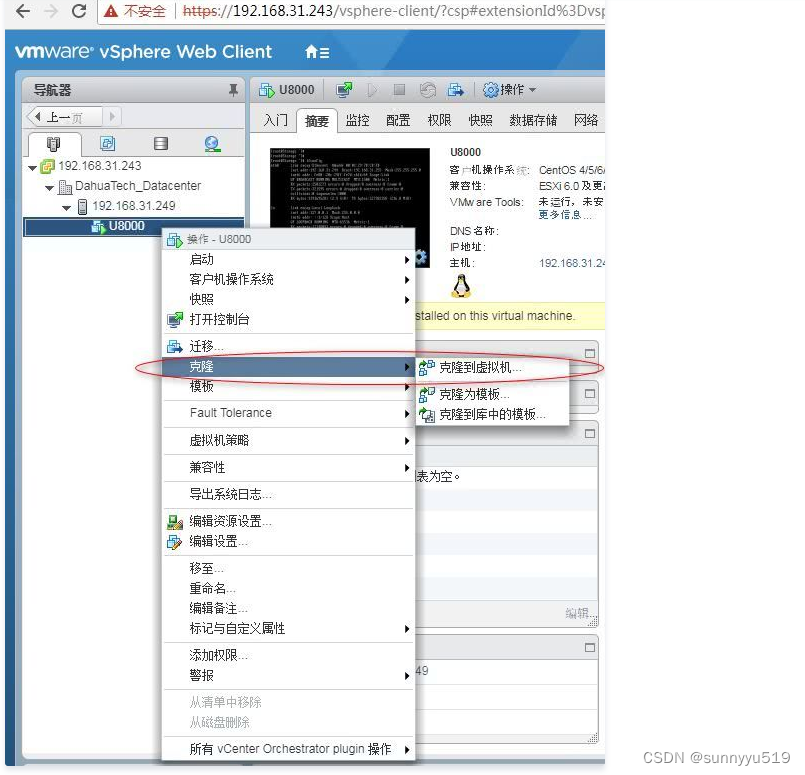Expand the Fault Tolerance submenu
805x775 pixels.
pos(288,413)
